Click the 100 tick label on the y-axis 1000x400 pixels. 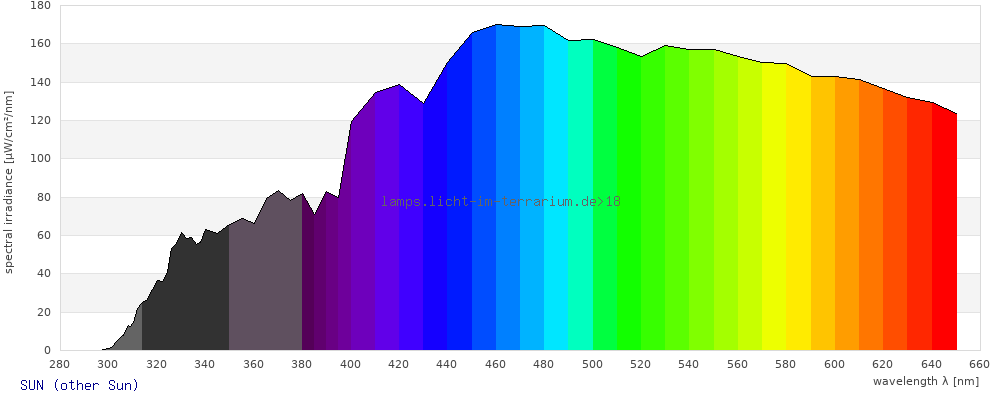[40, 159]
